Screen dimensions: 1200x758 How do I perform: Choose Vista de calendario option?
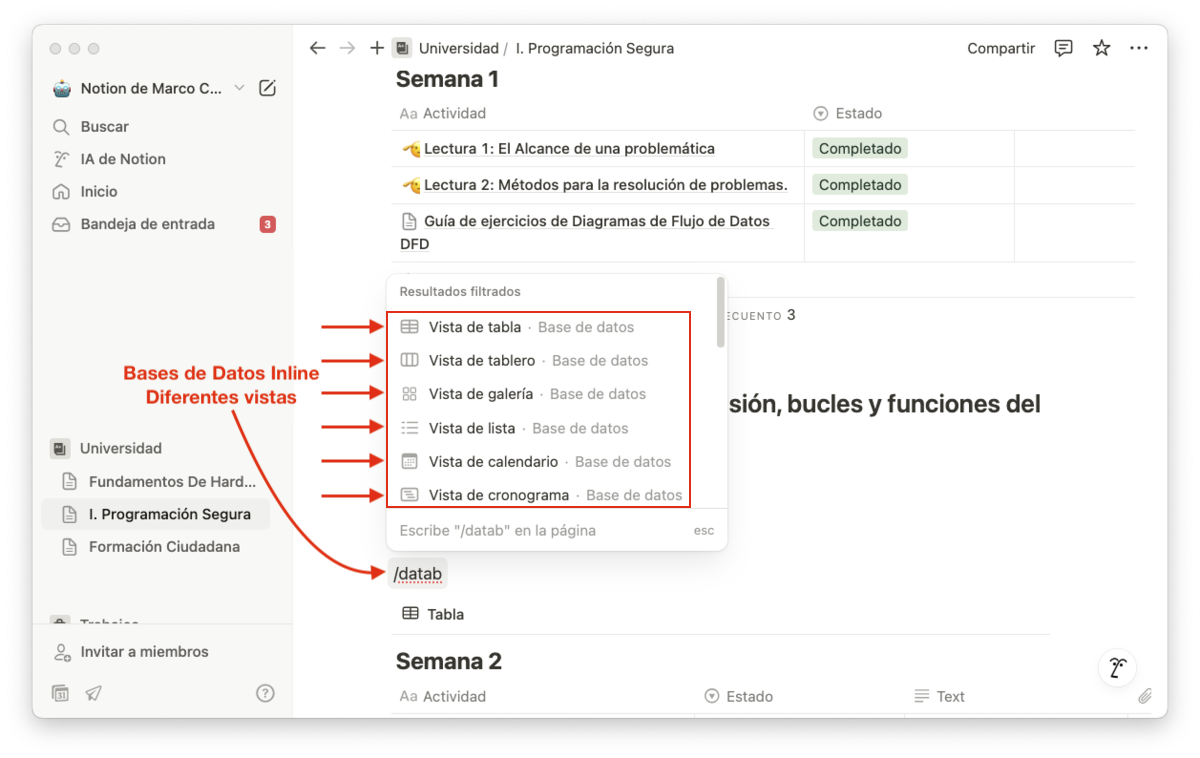click(493, 462)
